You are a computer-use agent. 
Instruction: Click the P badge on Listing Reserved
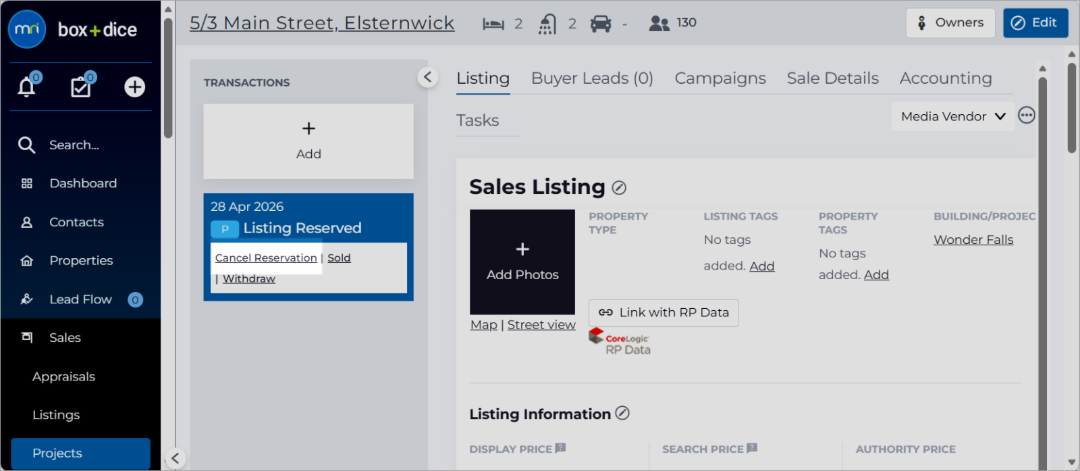click(x=225, y=229)
